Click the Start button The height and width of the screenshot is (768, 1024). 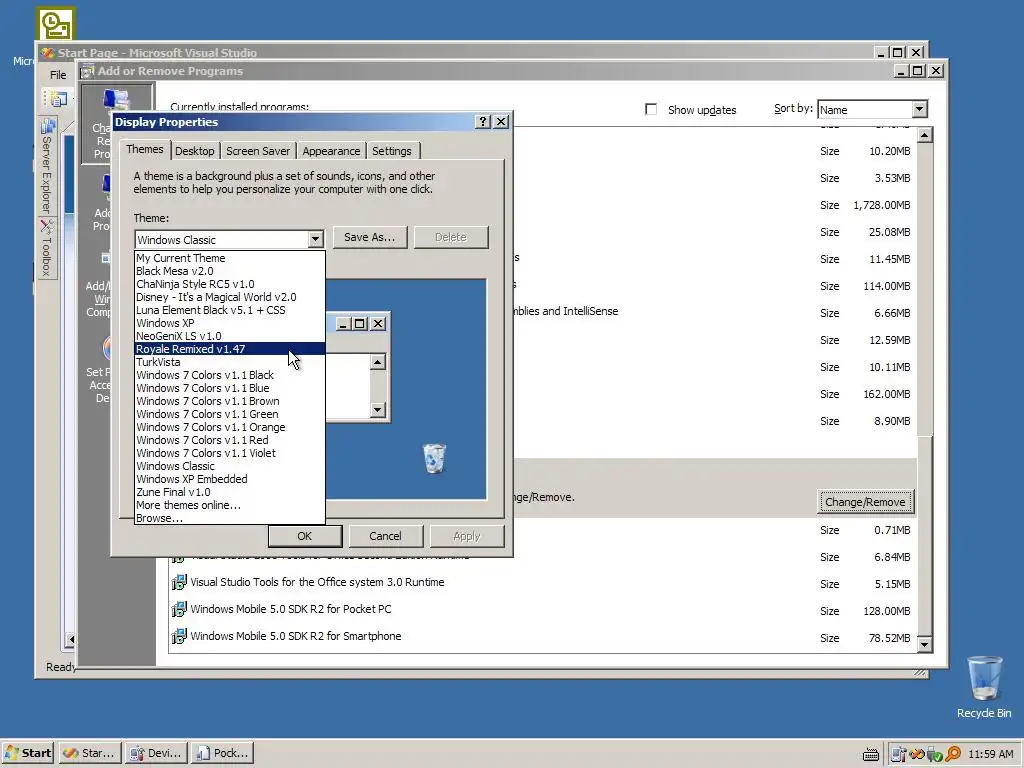click(x=28, y=753)
